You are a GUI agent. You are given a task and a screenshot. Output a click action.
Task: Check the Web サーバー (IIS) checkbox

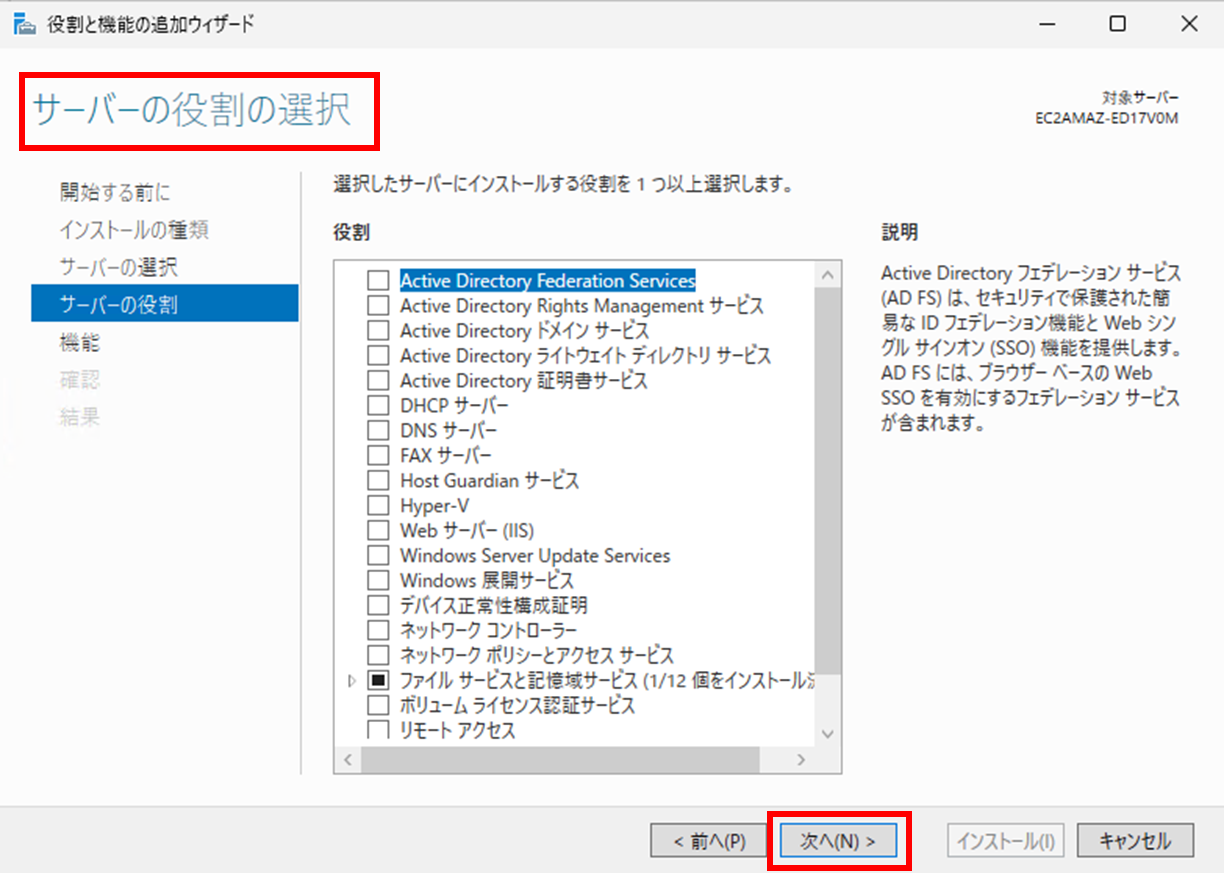[x=378, y=530]
